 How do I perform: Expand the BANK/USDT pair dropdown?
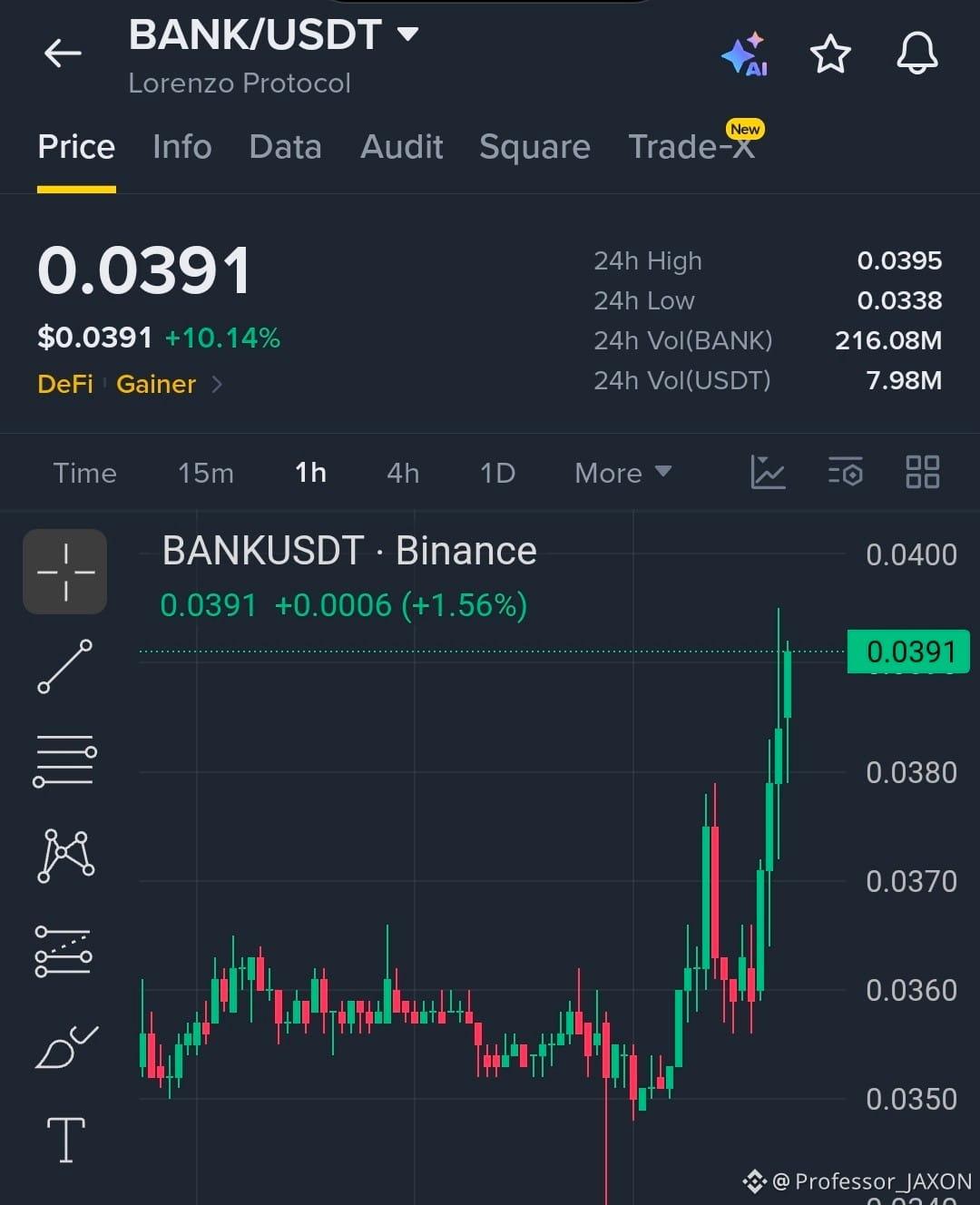[408, 34]
